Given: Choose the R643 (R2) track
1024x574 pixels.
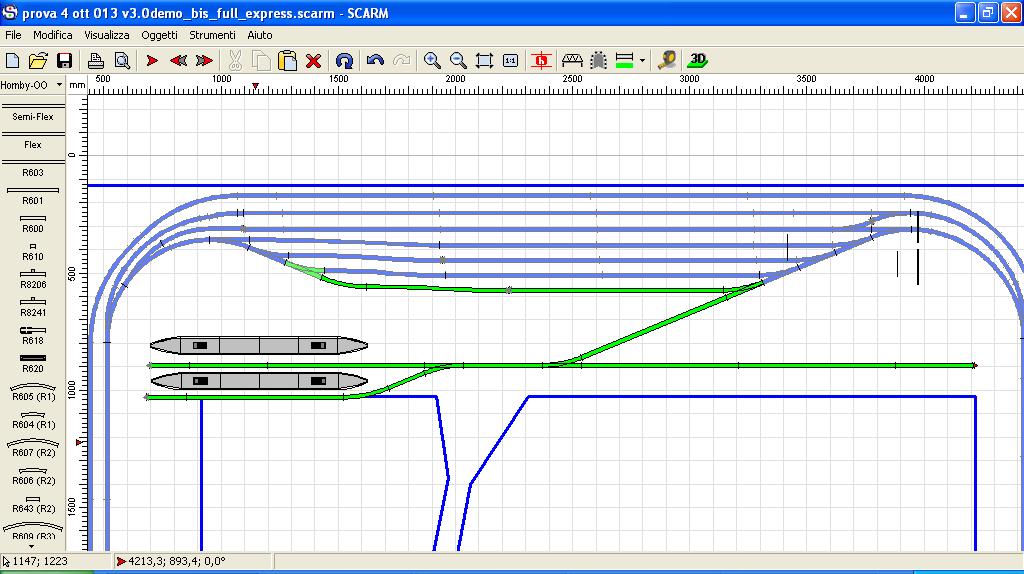Looking at the screenshot, I should click(33, 504).
